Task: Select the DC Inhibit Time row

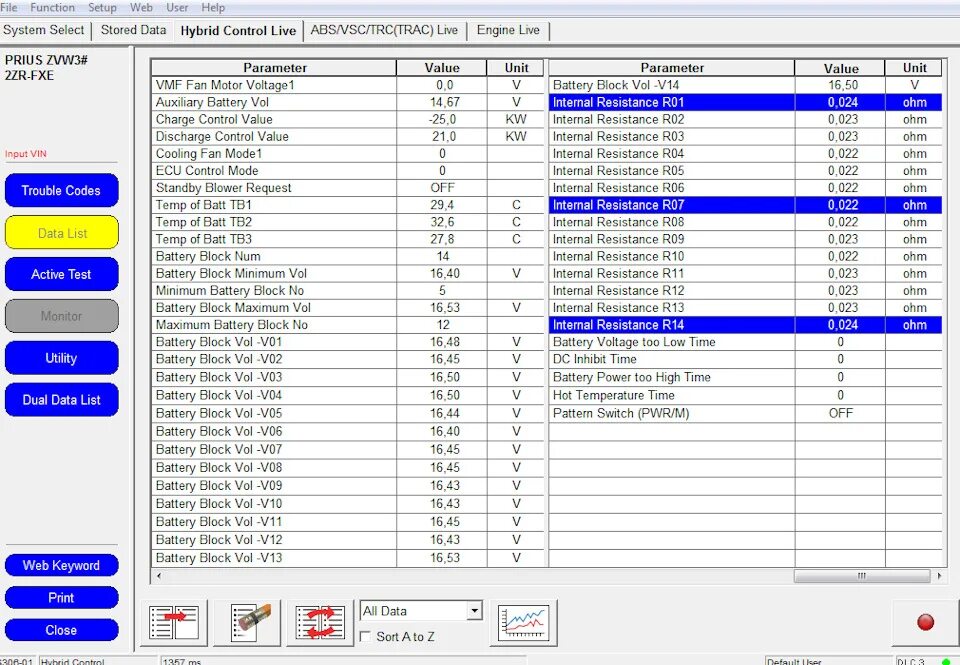Action: 745,359
